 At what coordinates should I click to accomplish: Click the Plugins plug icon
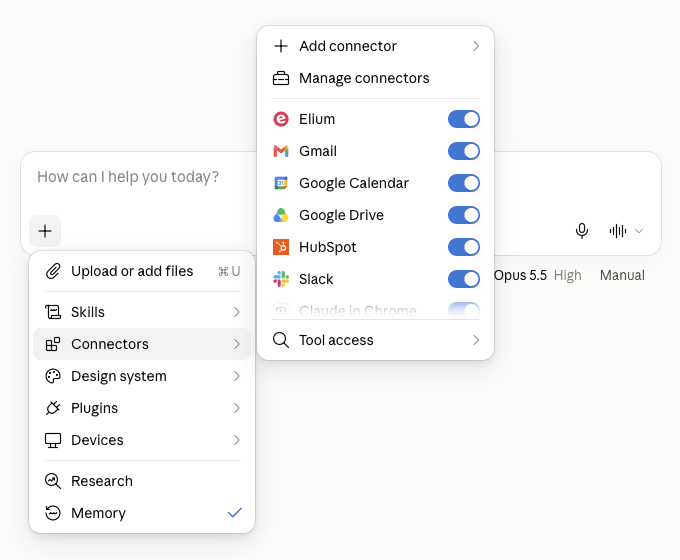point(53,408)
